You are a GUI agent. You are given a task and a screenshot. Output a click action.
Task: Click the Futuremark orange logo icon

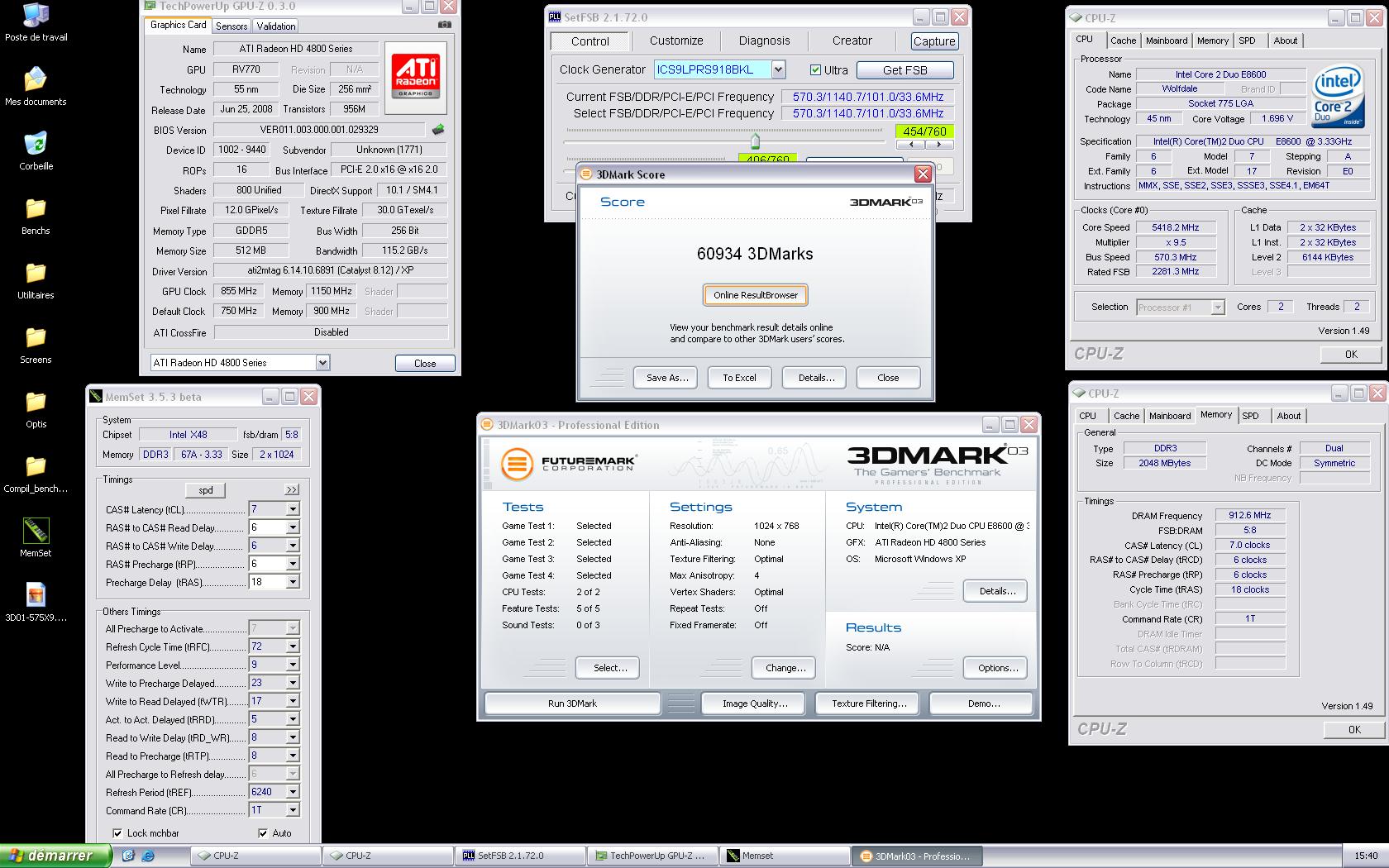(517, 463)
